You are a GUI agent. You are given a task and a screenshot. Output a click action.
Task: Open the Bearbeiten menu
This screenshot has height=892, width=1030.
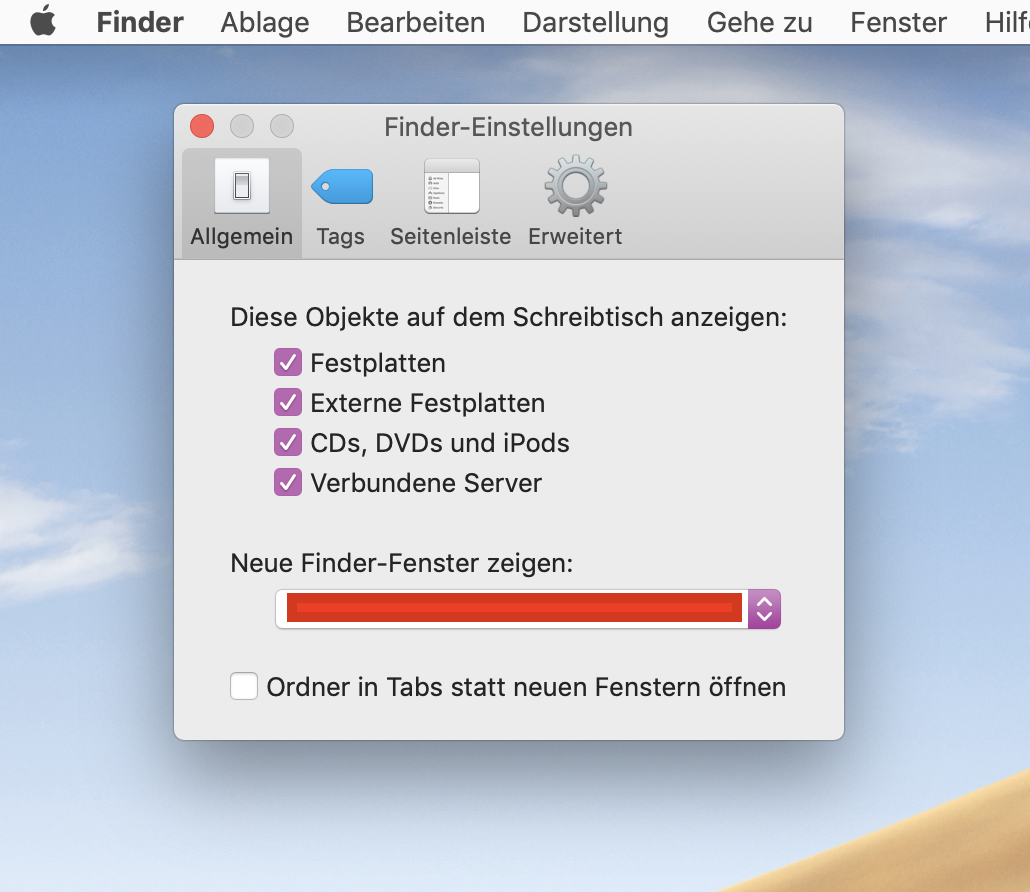pos(416,22)
